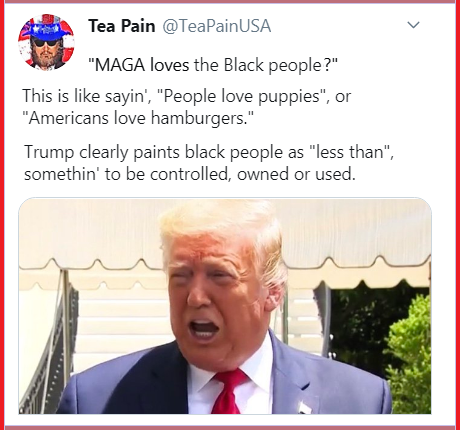Click the man's open mouth in photo
Viewport: 460px width, 430px height.
(x=205, y=330)
